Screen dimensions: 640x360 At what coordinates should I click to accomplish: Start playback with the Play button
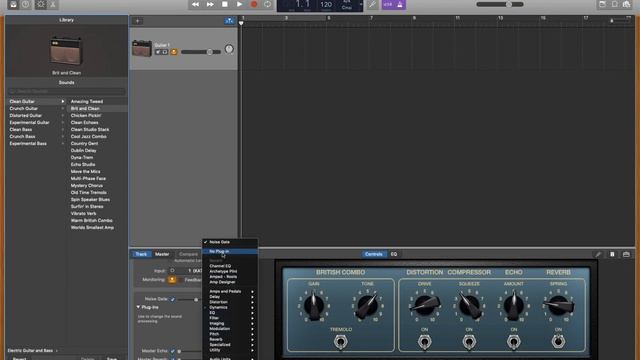[x=239, y=4]
